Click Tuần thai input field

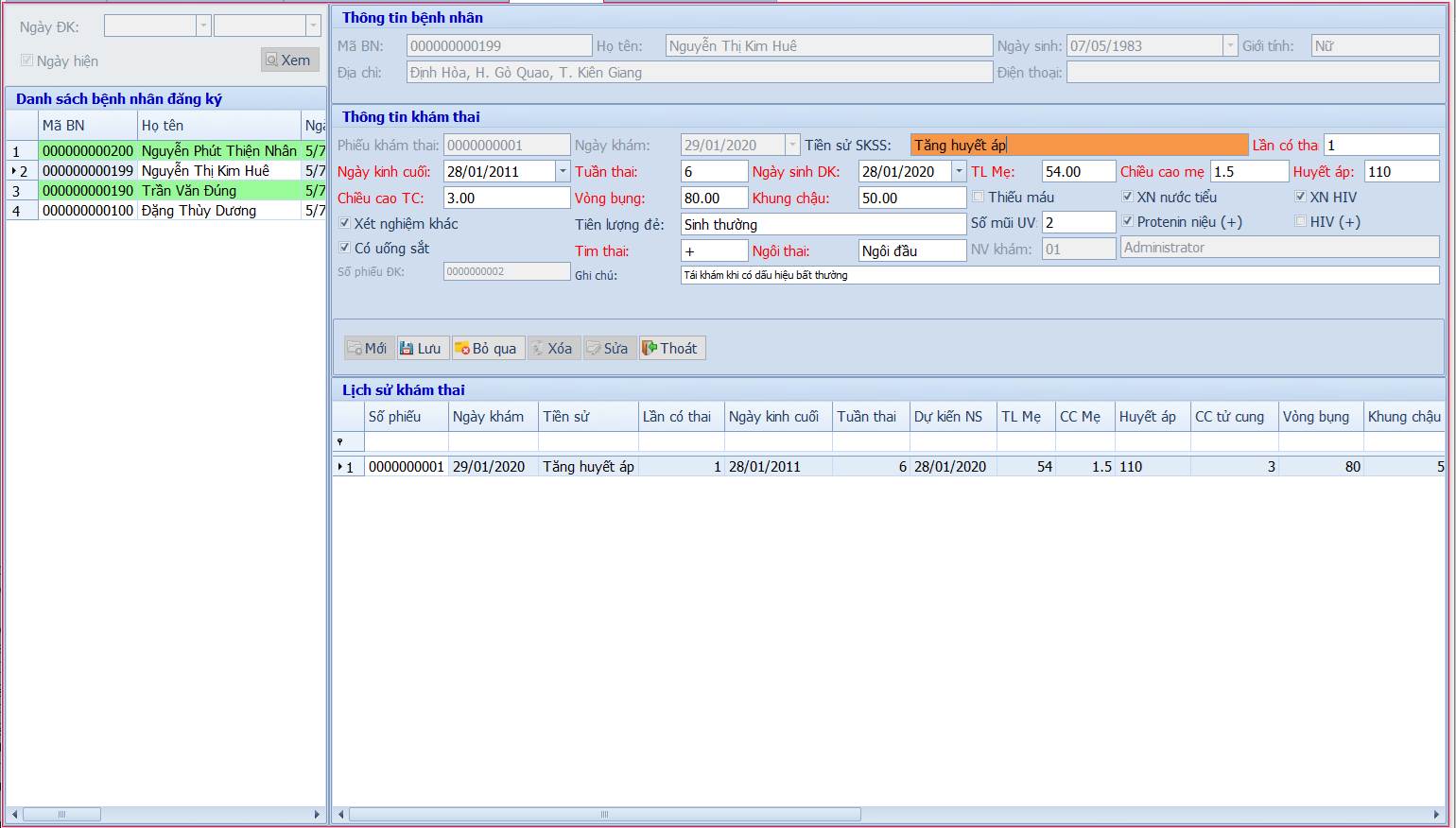point(714,171)
